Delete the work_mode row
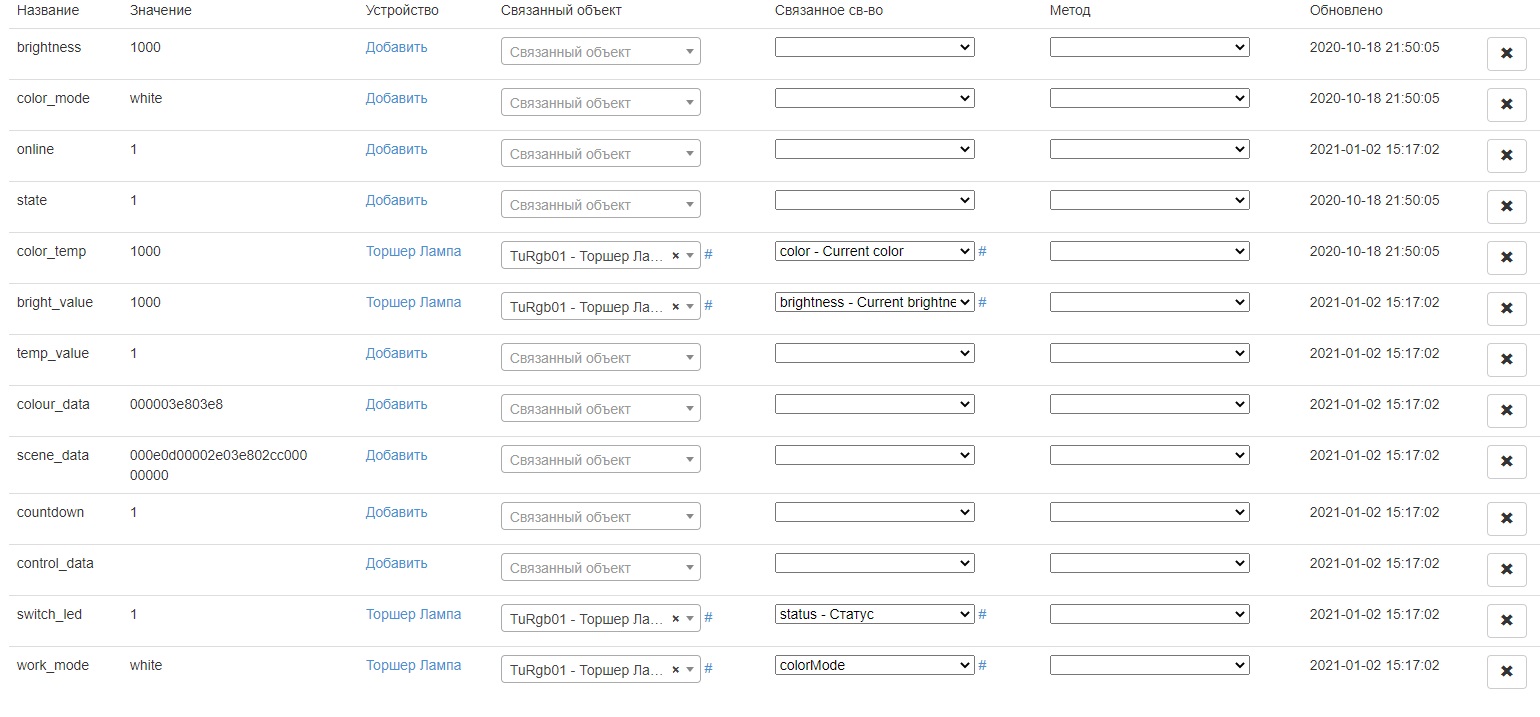The height and width of the screenshot is (717, 1540). [1506, 673]
